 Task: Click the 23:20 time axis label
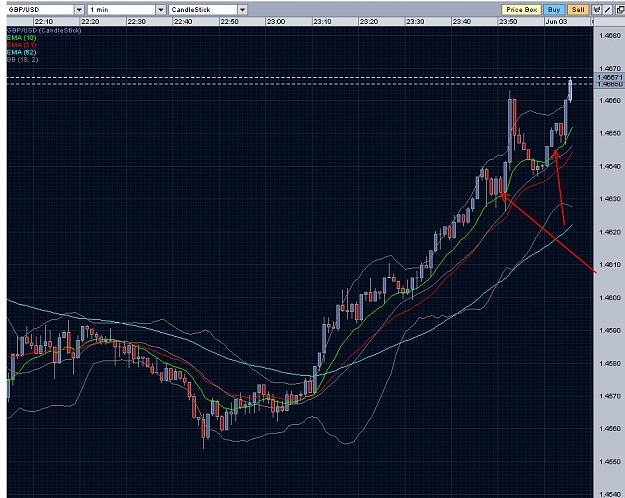click(369, 22)
